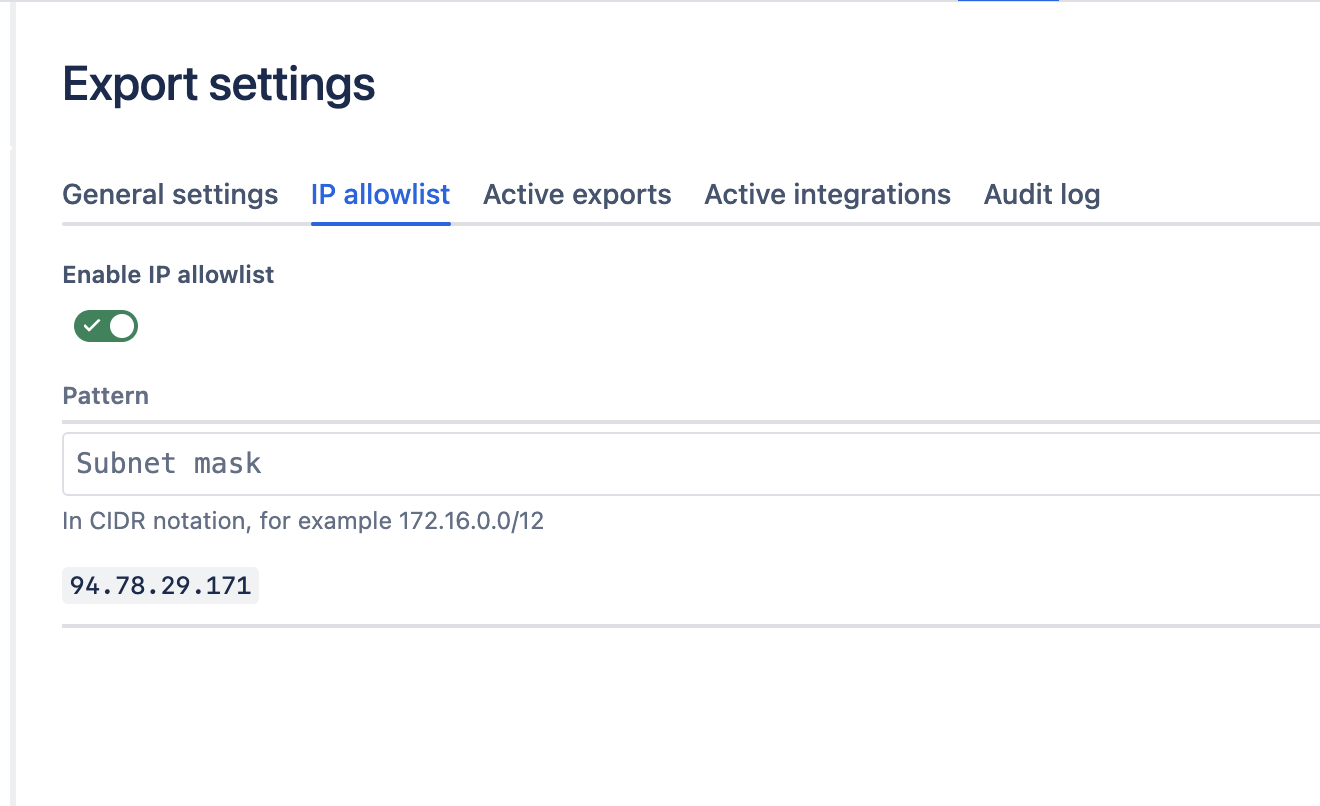
Task: Go to the Audit log tab
Action: click(x=1042, y=194)
